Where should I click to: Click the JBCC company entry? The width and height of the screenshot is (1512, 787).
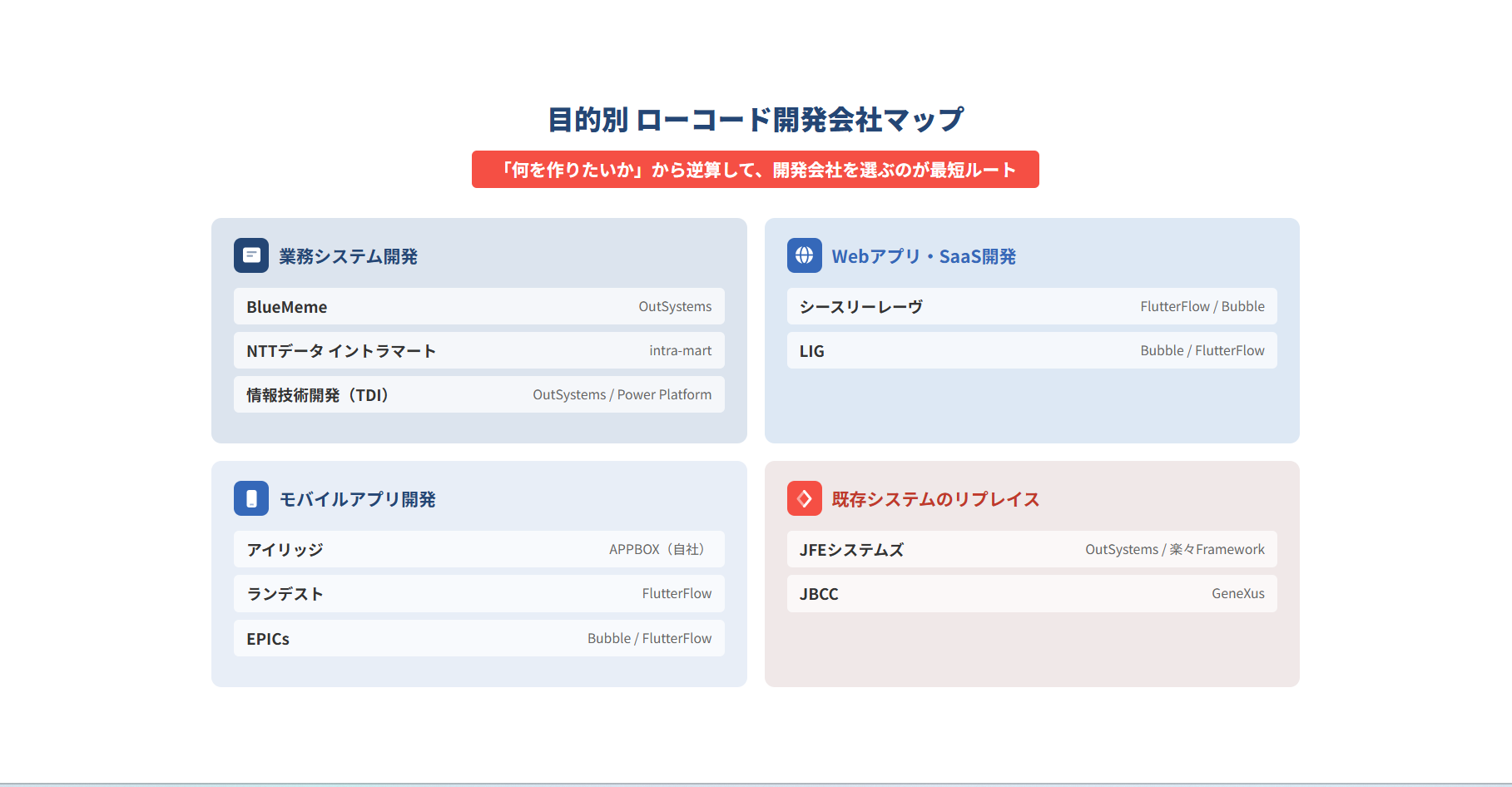coord(1031,593)
